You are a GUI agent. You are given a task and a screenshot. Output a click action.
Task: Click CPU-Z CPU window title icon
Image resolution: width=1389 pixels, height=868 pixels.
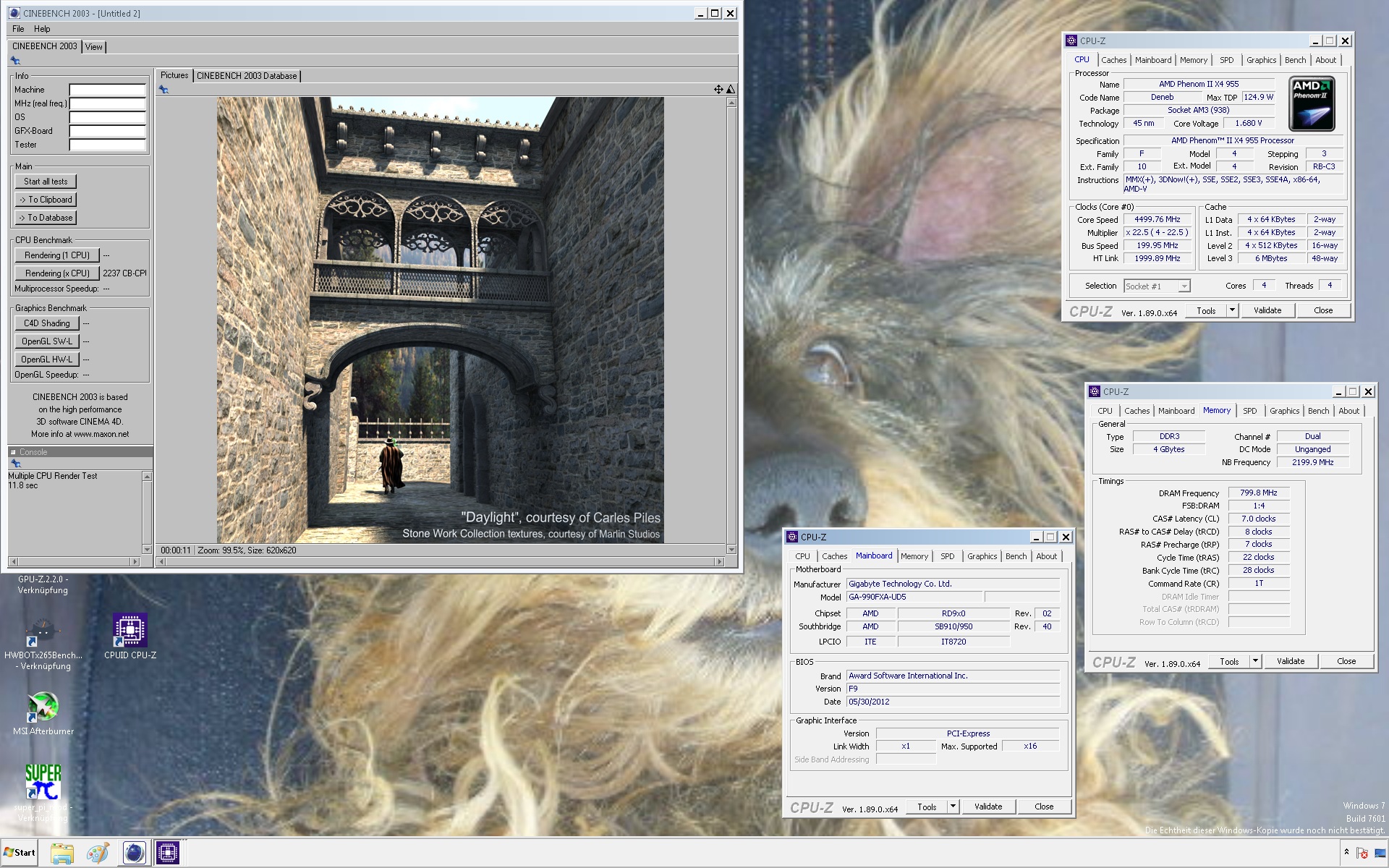pyautogui.click(x=1071, y=41)
